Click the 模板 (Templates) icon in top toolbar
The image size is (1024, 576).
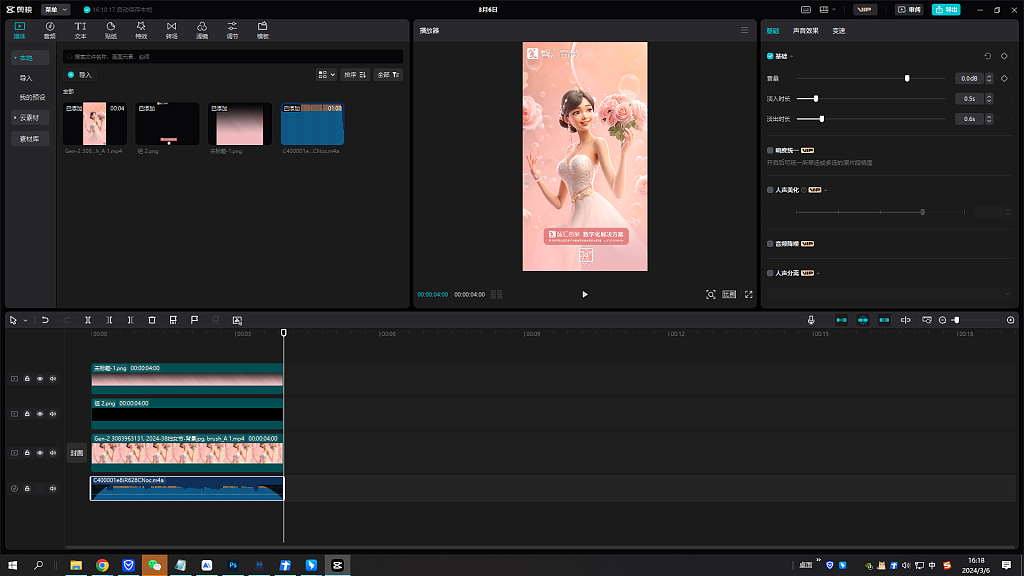pyautogui.click(x=262, y=28)
